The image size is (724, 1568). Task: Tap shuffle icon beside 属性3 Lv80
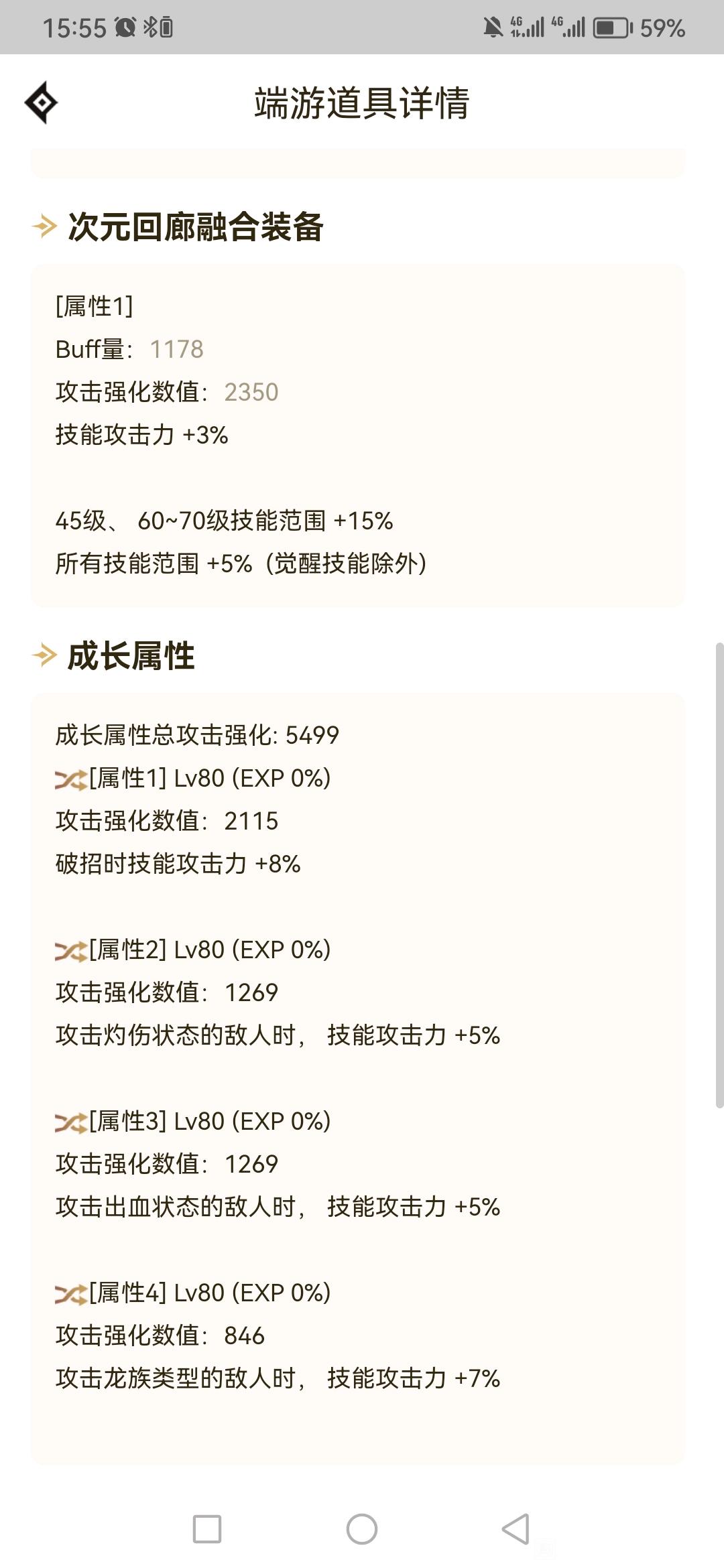click(71, 1122)
